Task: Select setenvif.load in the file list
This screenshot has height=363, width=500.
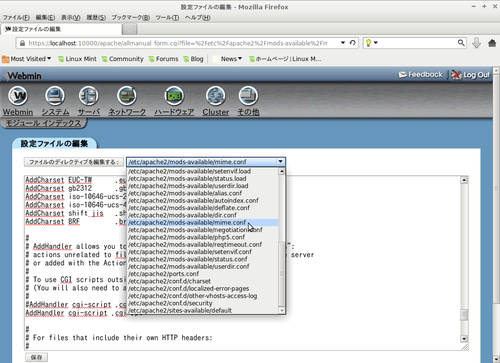Action: click(x=203, y=171)
